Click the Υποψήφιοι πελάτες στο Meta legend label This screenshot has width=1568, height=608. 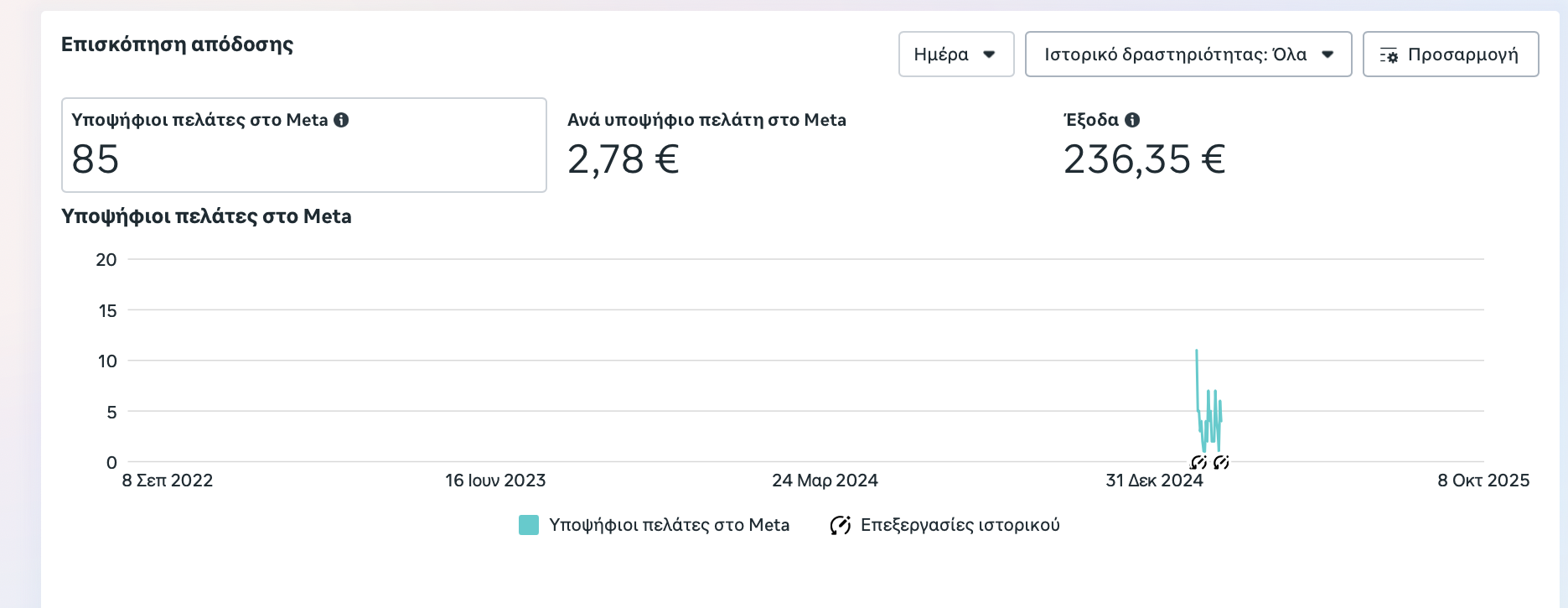[x=669, y=525]
